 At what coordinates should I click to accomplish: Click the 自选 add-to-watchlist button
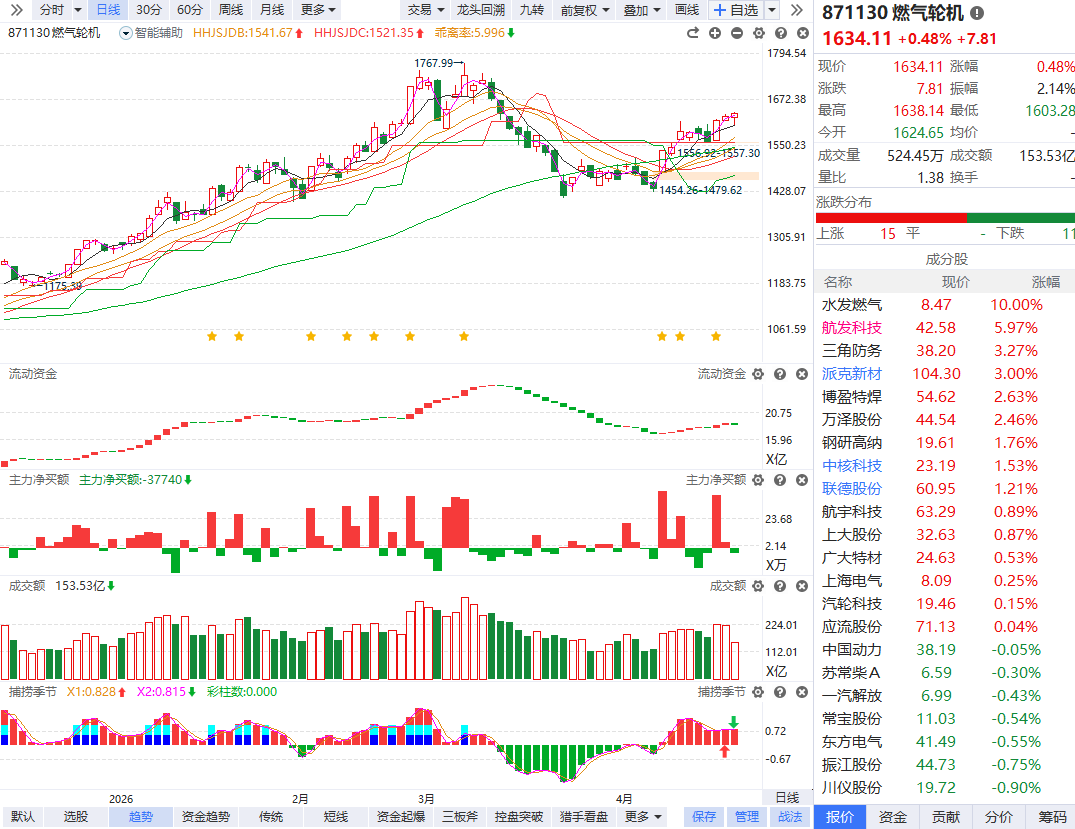tap(735, 10)
